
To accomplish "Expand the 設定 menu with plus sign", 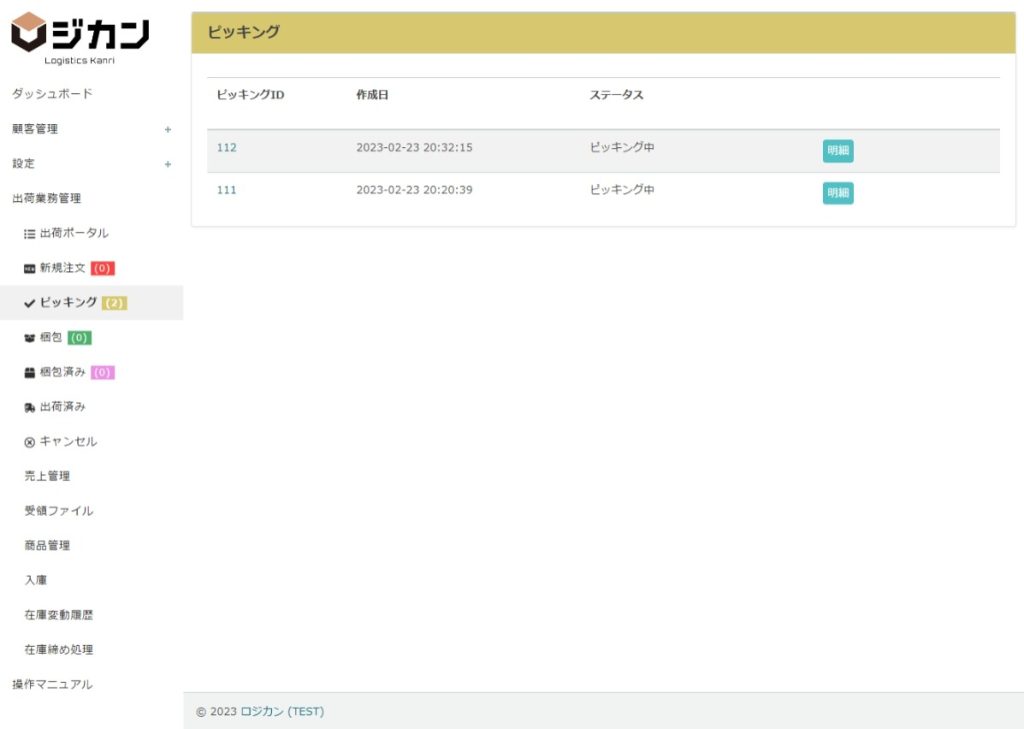I will click(168, 164).
